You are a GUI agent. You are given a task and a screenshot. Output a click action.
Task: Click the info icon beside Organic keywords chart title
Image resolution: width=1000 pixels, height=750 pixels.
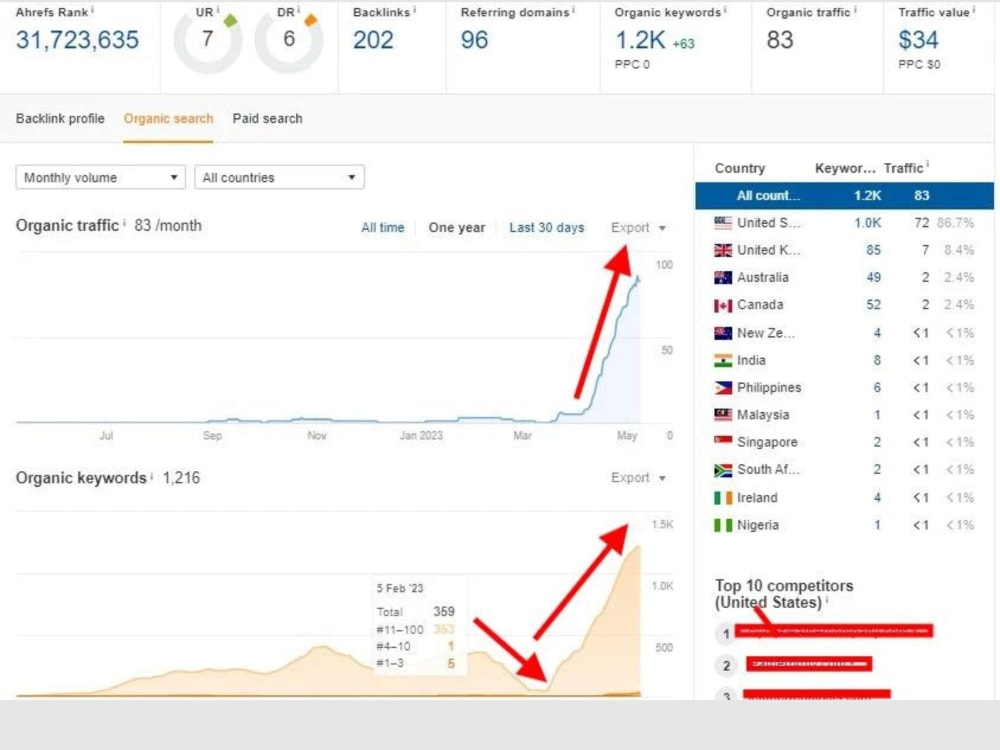(152, 475)
